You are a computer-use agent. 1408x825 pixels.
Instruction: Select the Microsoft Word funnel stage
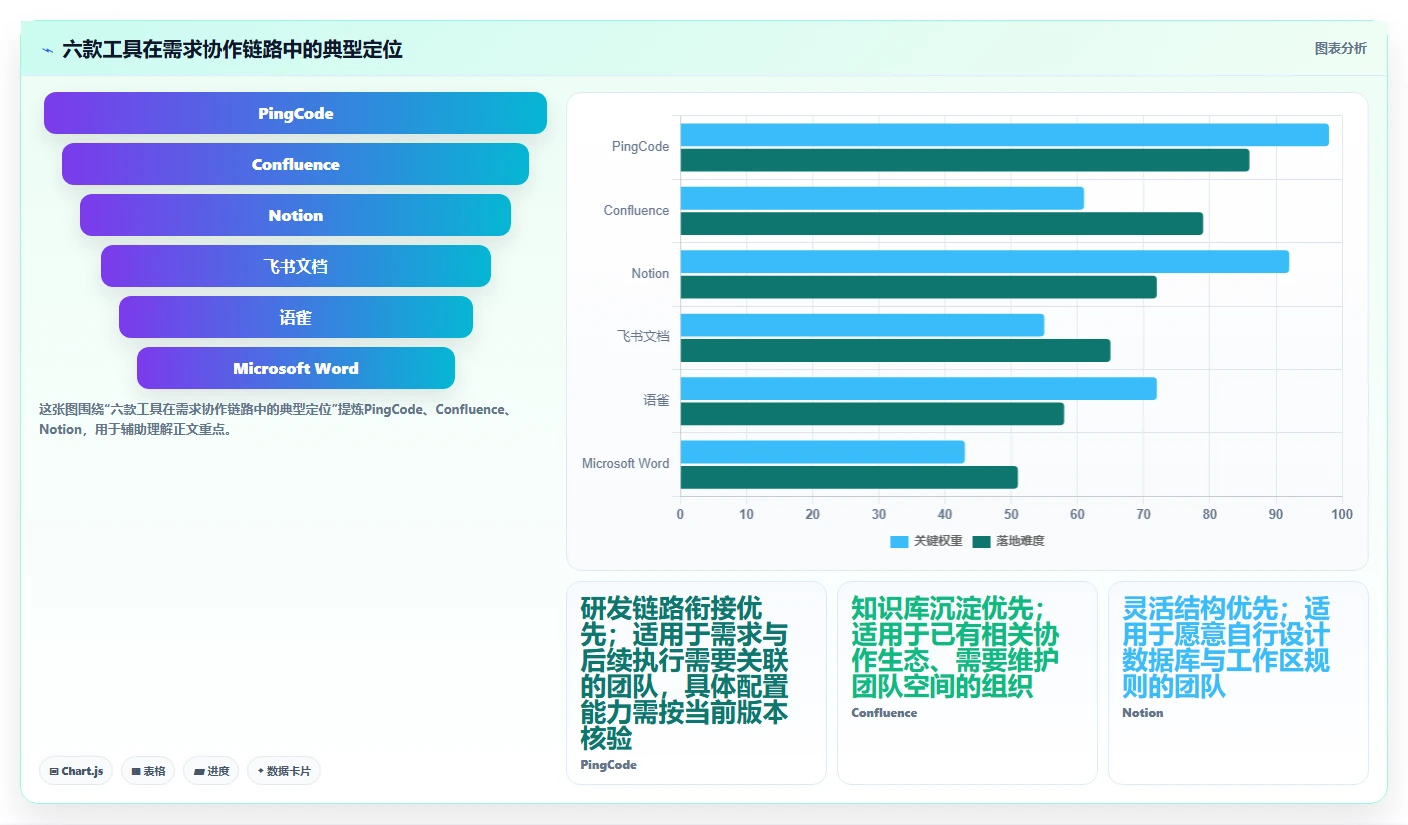click(295, 368)
